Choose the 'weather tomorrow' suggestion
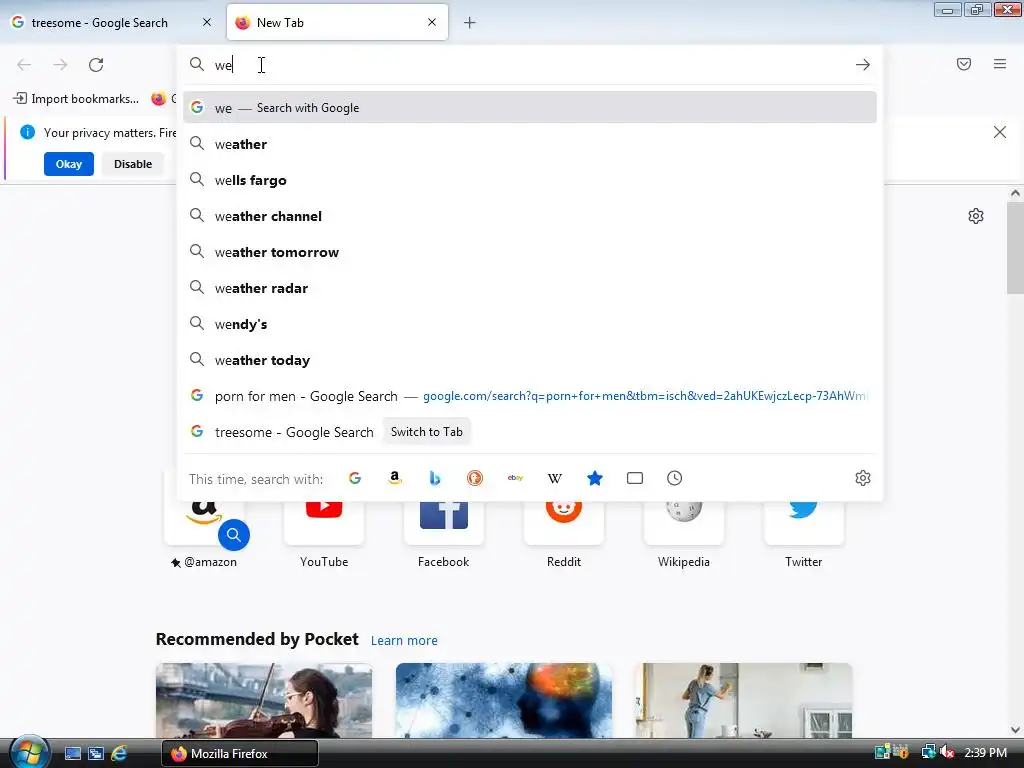 coord(530,251)
